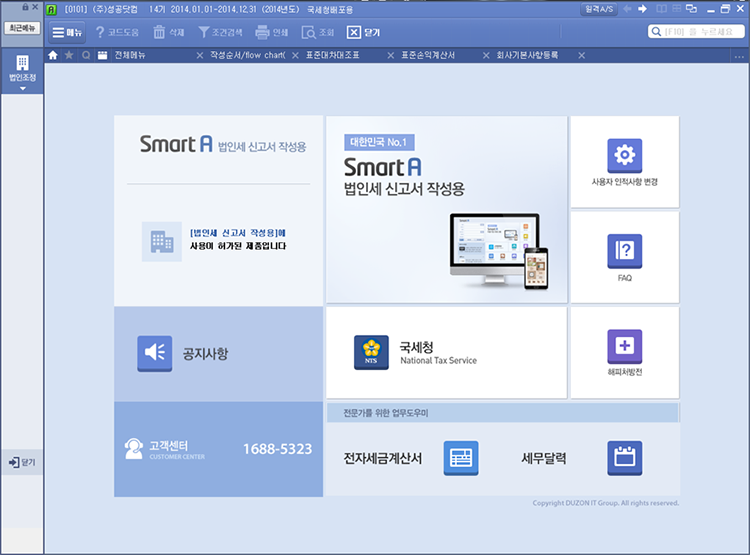Close the 작성순서/flow chart tab
Screen dimensions: 750x555
296,56
